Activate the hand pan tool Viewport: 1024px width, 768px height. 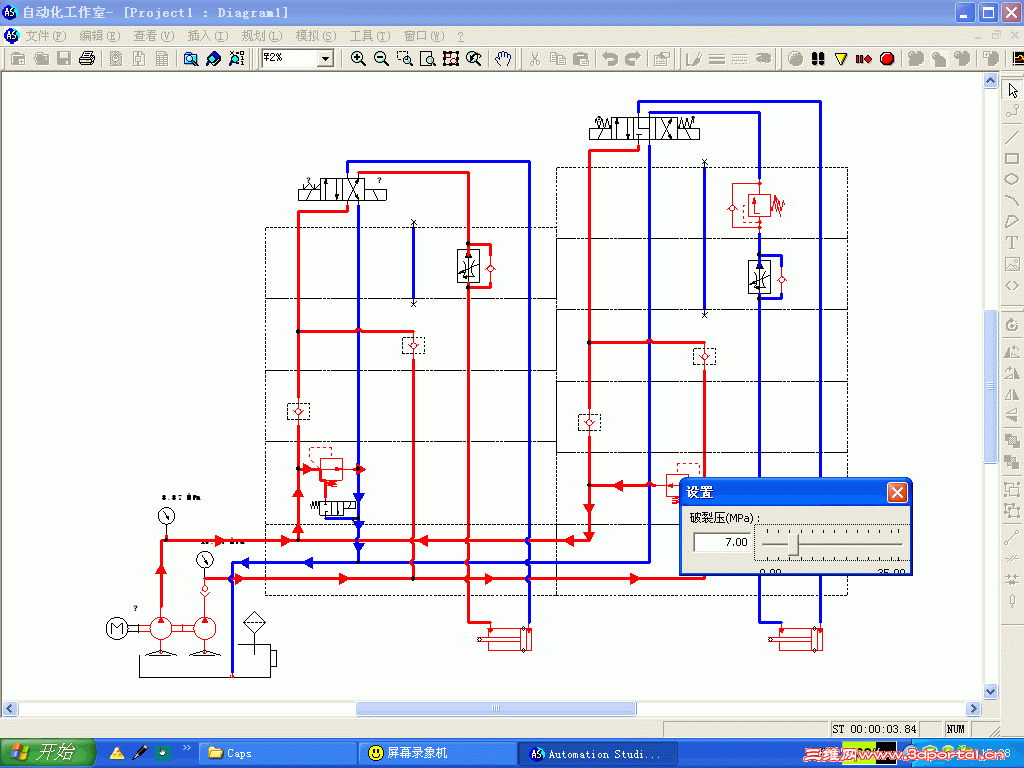tap(503, 59)
